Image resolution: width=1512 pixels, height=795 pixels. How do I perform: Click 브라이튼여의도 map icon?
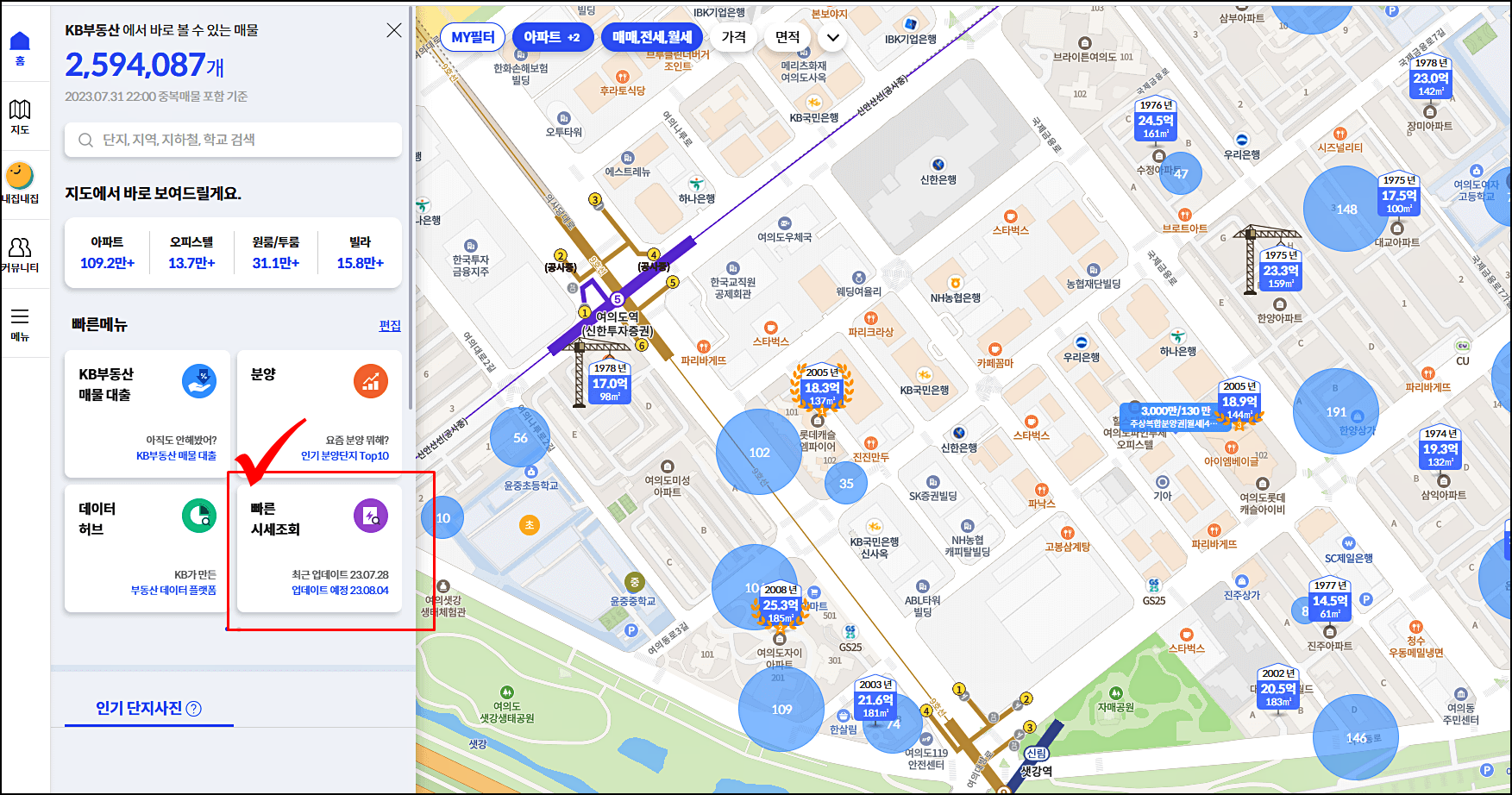tap(1085, 42)
